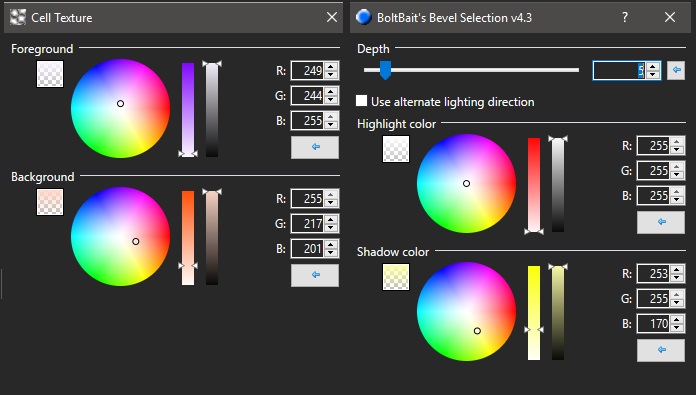Decrement Foreground G value down arrow

[x=331, y=100]
